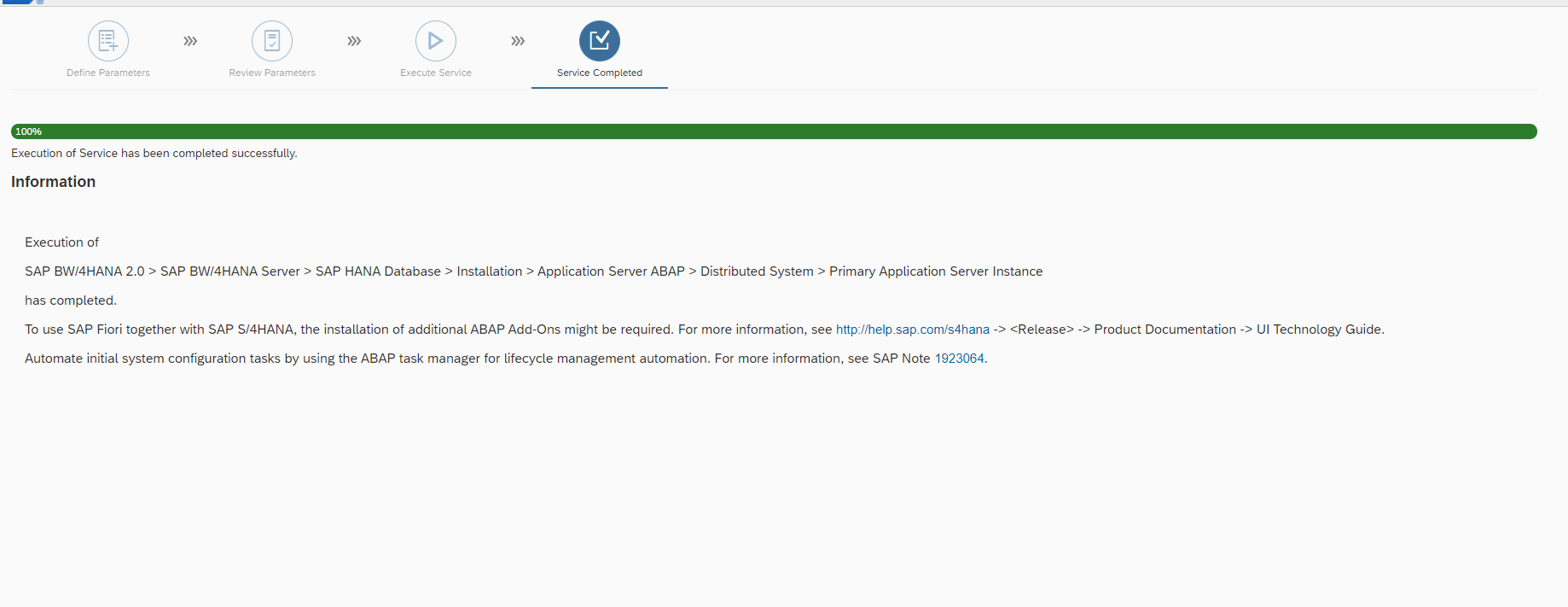Click the Primary Application Server Instance text
1568x607 pixels.
coord(936,271)
